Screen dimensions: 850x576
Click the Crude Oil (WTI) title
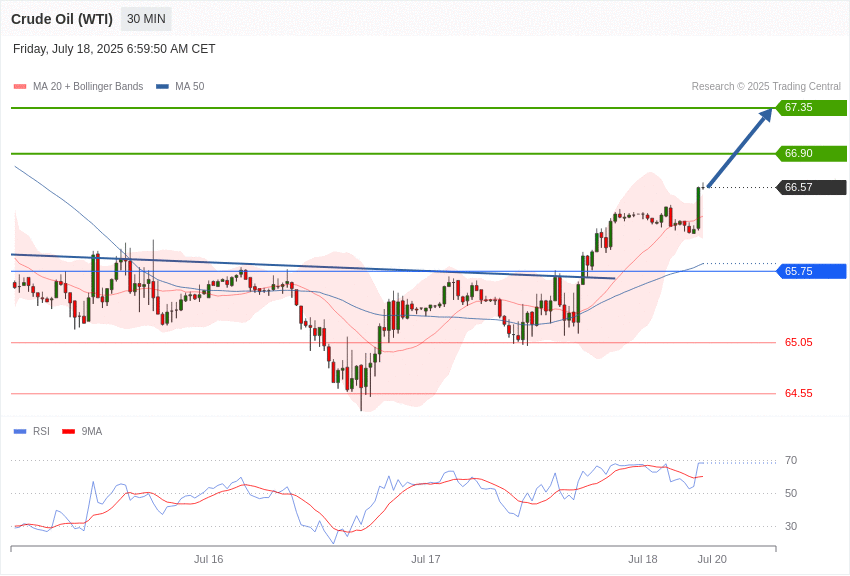click(x=62, y=19)
